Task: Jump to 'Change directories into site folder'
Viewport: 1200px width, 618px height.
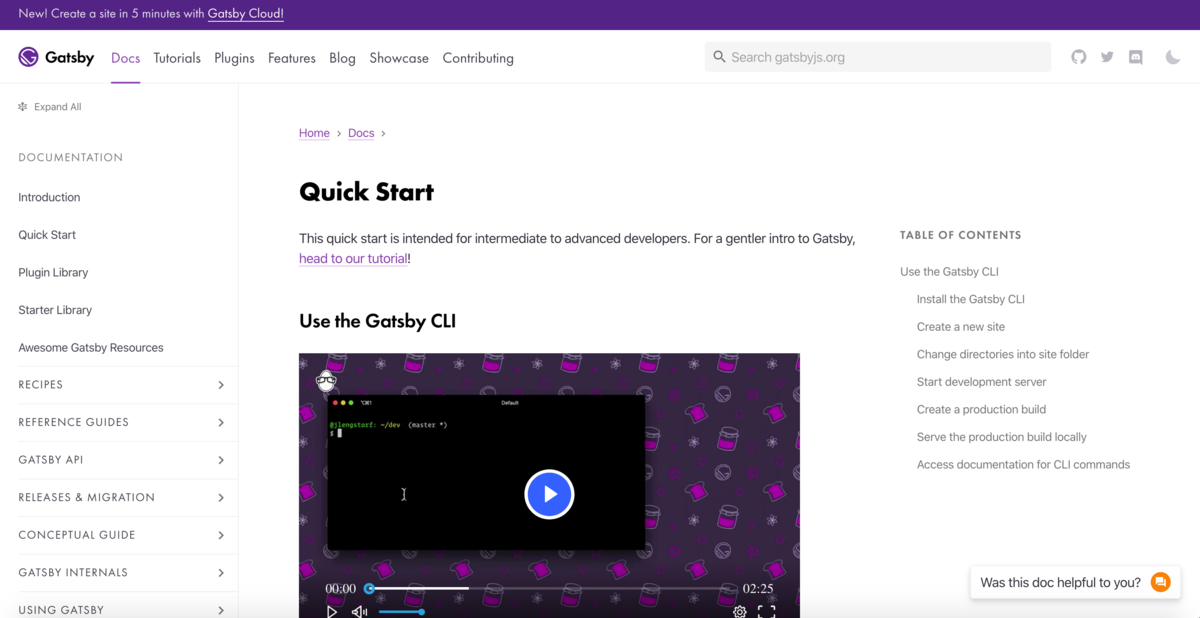Action: 1003,354
